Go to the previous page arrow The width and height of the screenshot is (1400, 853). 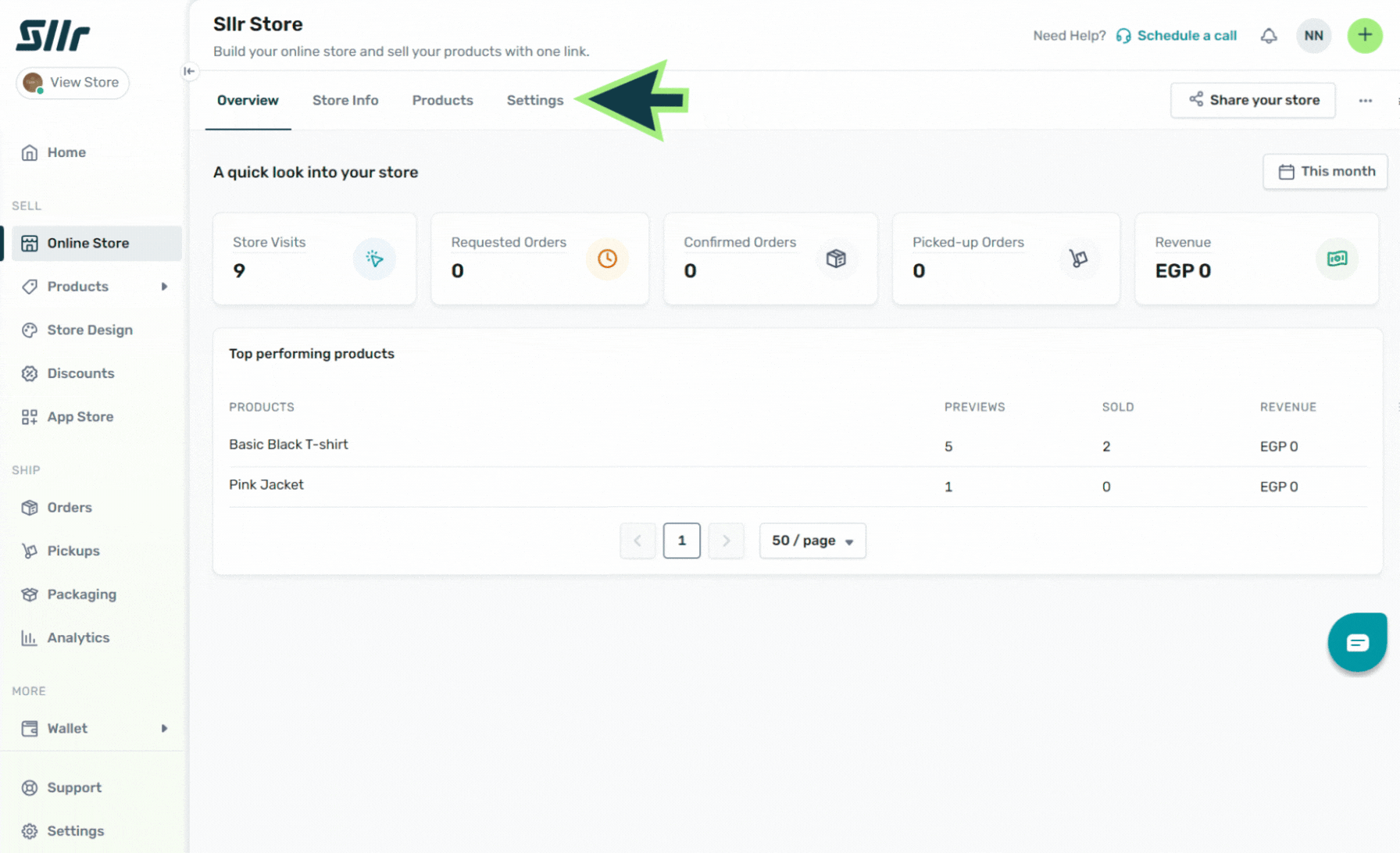[637, 541]
